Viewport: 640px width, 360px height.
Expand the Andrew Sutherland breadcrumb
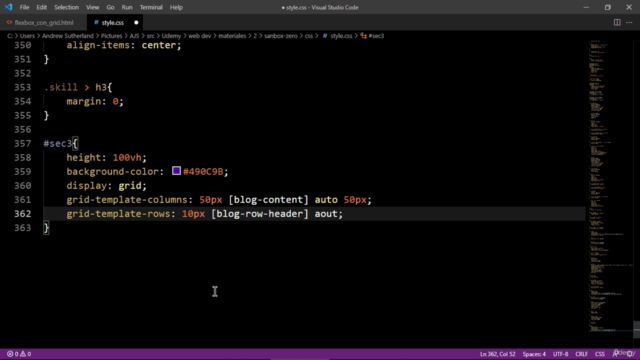tap(68, 36)
